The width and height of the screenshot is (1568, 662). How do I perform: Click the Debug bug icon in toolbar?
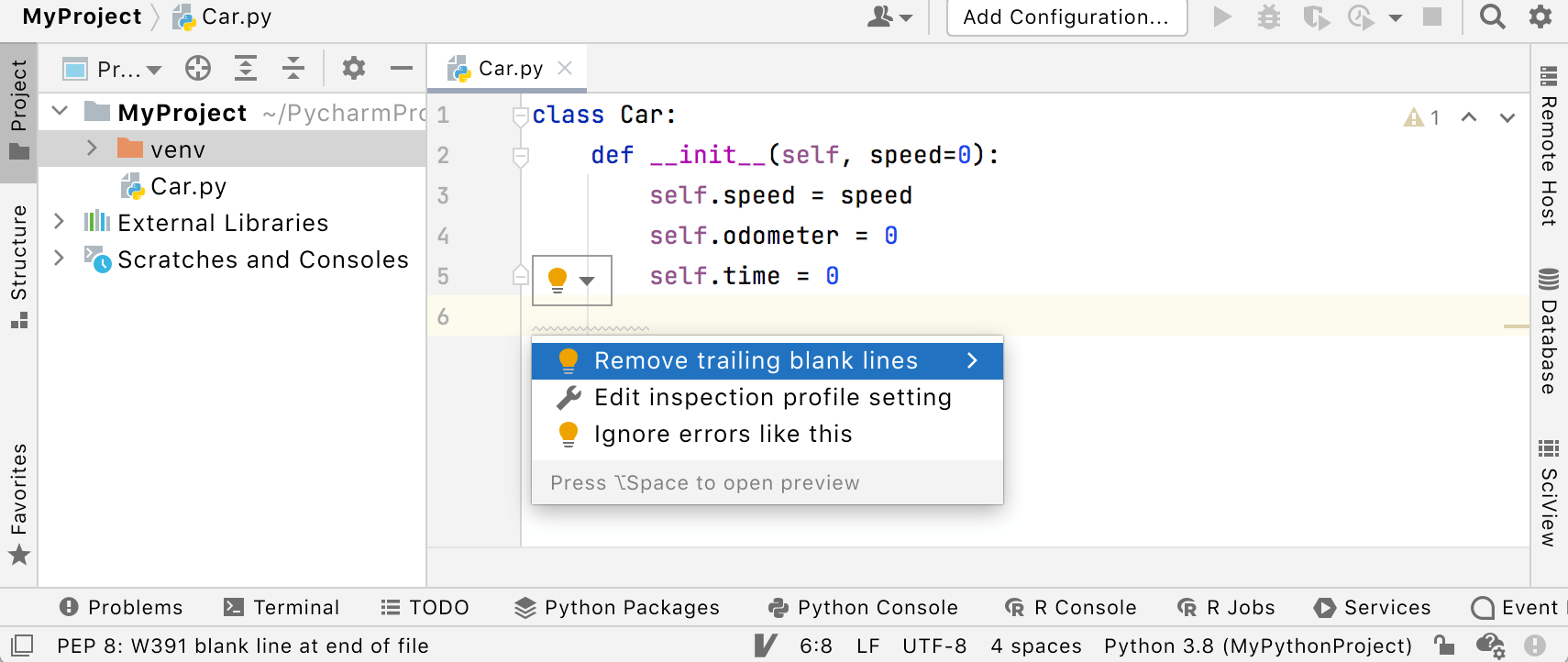click(1269, 17)
